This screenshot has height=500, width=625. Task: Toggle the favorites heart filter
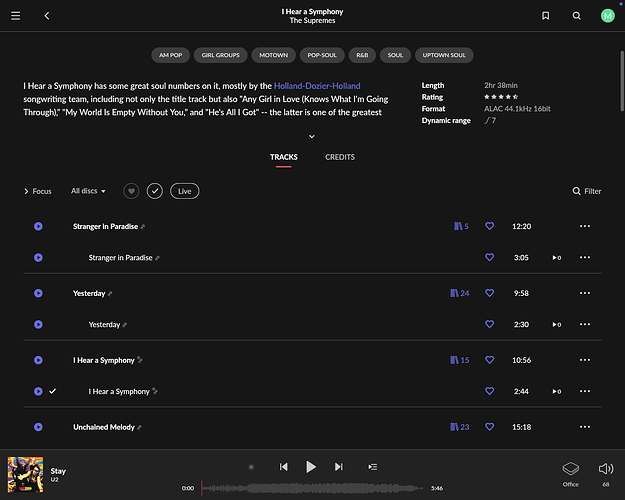click(131, 191)
